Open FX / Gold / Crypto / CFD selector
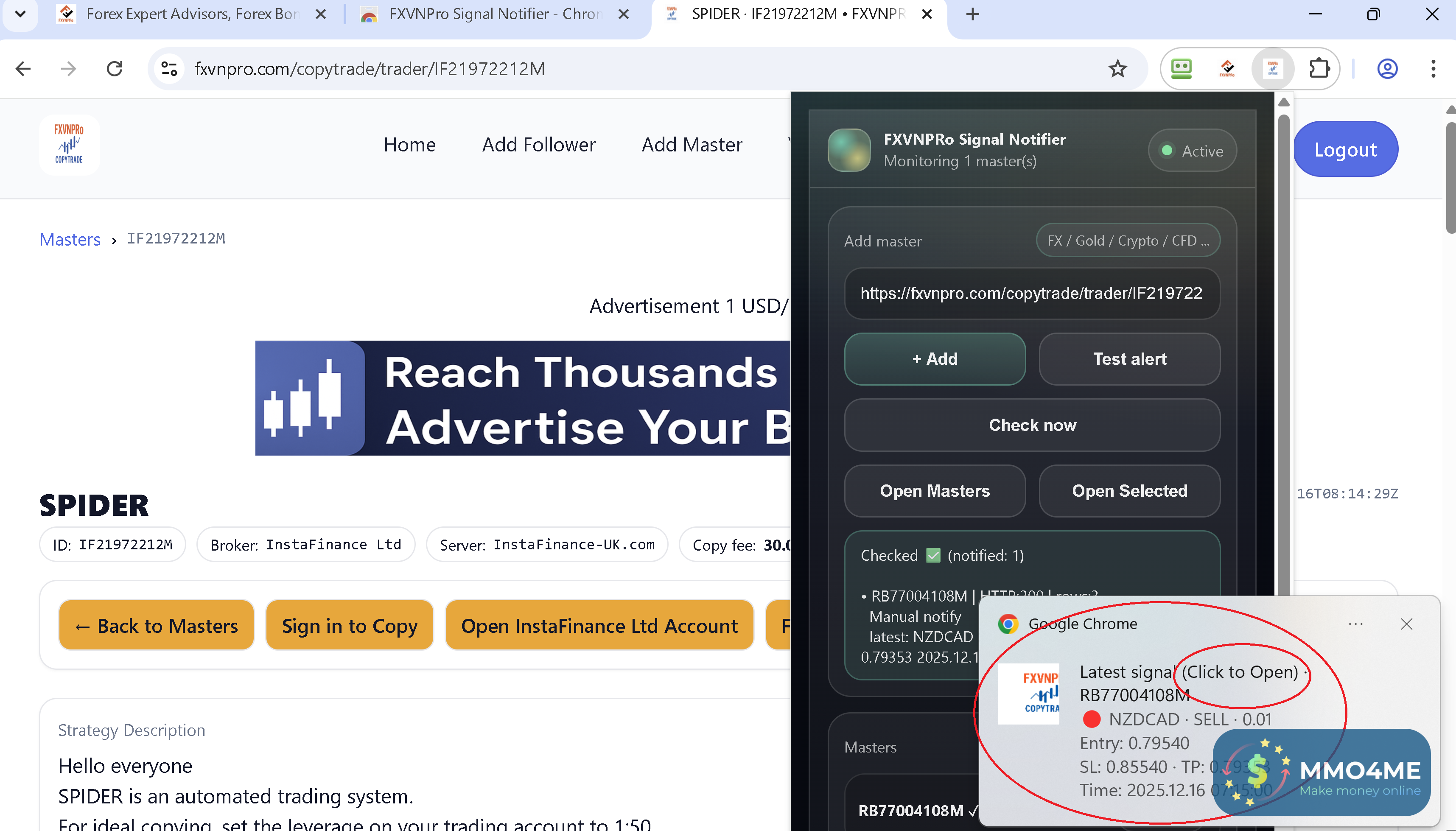Screen dimensions: 1456x831 click(x=1127, y=240)
